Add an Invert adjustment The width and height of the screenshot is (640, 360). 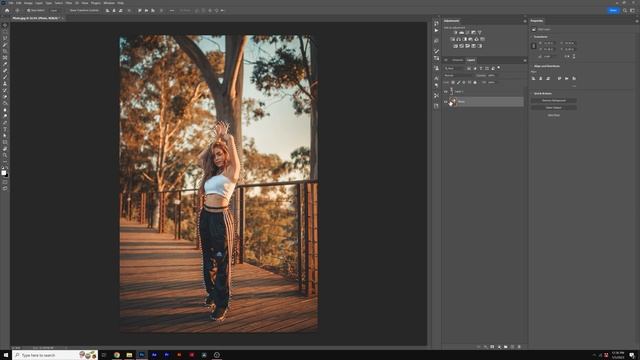pos(455,46)
